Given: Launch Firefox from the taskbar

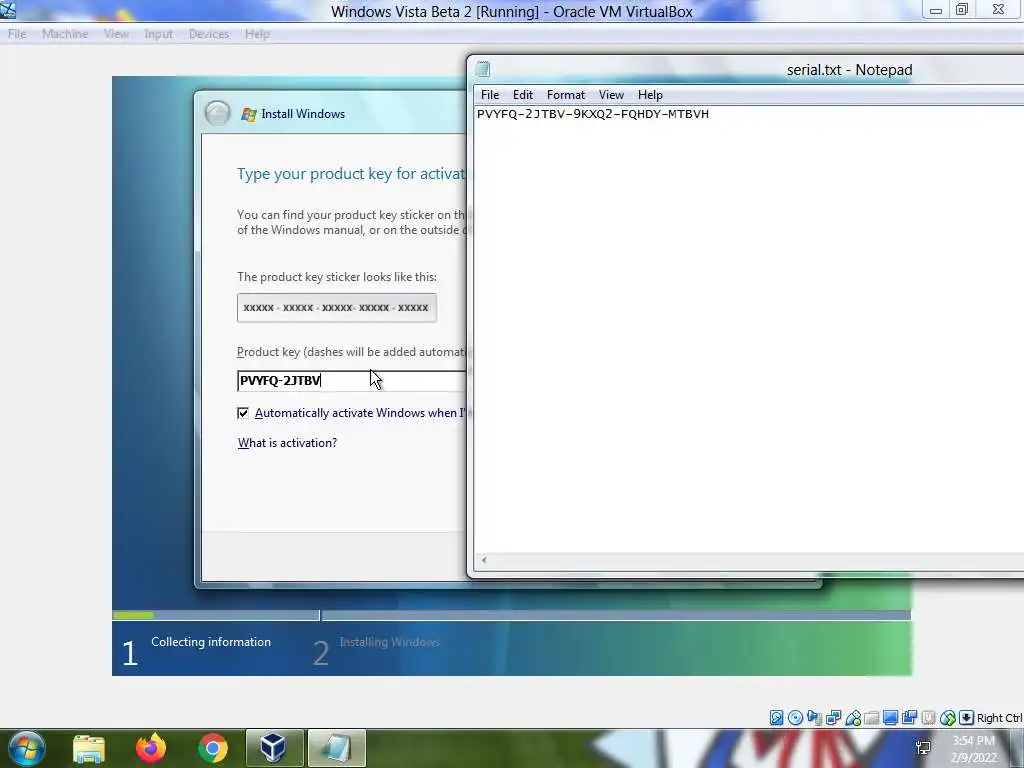Looking at the screenshot, I should tap(151, 748).
